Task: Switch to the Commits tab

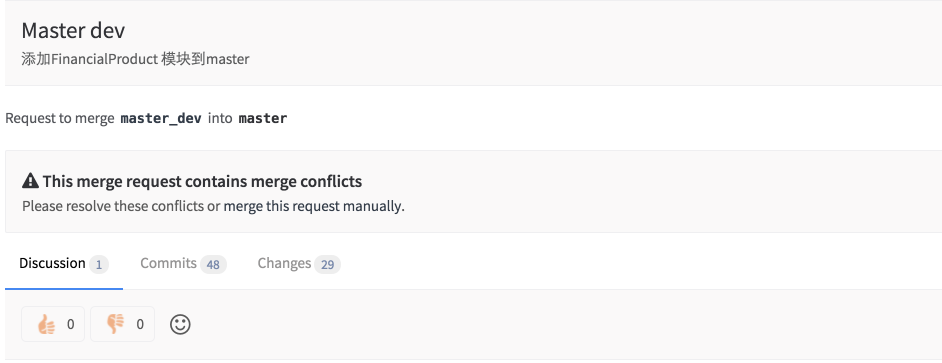Action: 183,264
